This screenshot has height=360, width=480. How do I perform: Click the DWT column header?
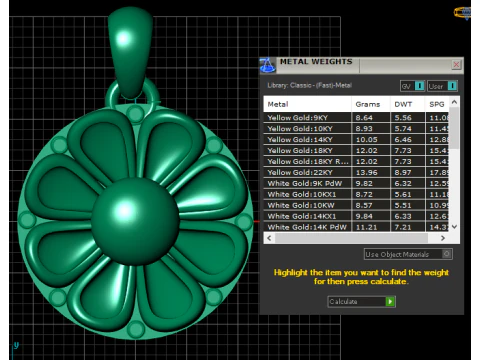pos(407,104)
